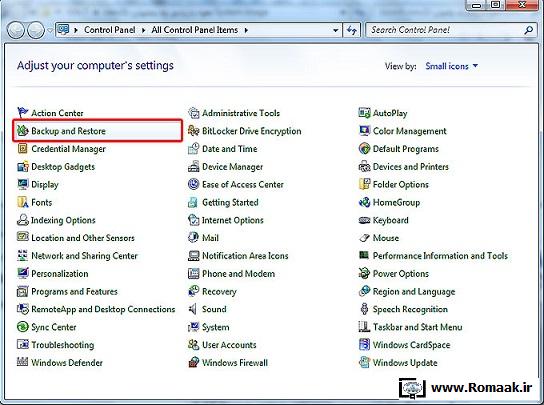The image size is (544, 405).
Task: Click the Default Programs icon
Action: coord(364,149)
